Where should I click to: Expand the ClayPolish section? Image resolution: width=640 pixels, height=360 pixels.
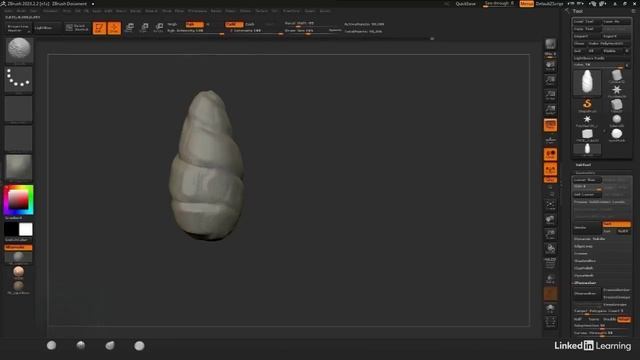click(583, 268)
